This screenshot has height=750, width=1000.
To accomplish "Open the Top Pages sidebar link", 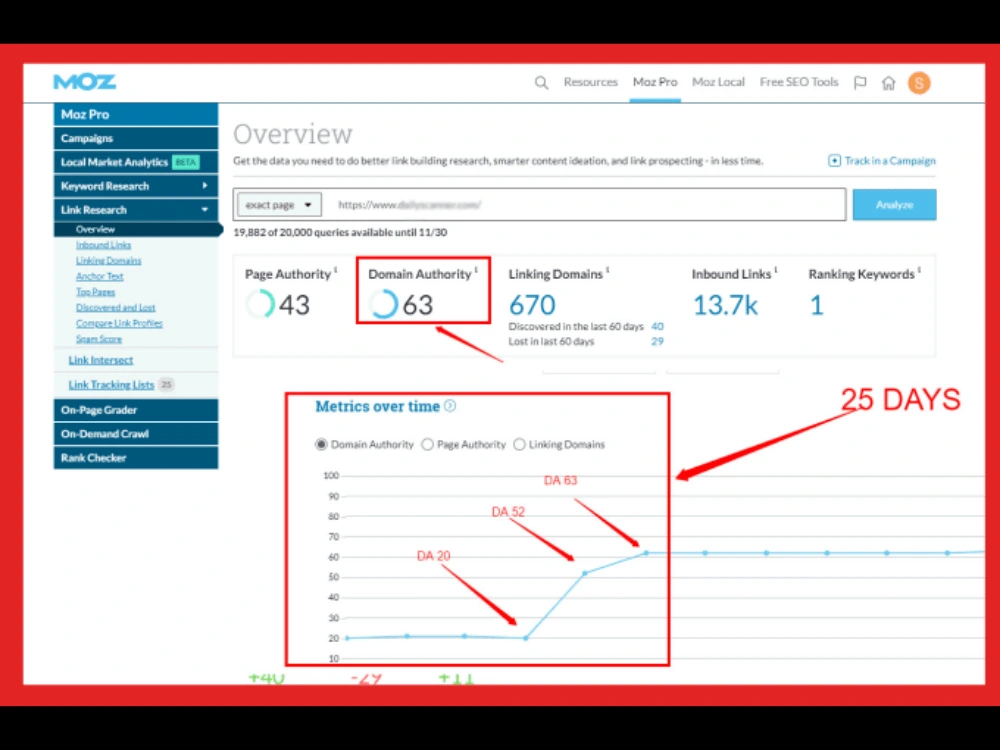I will click(96, 292).
